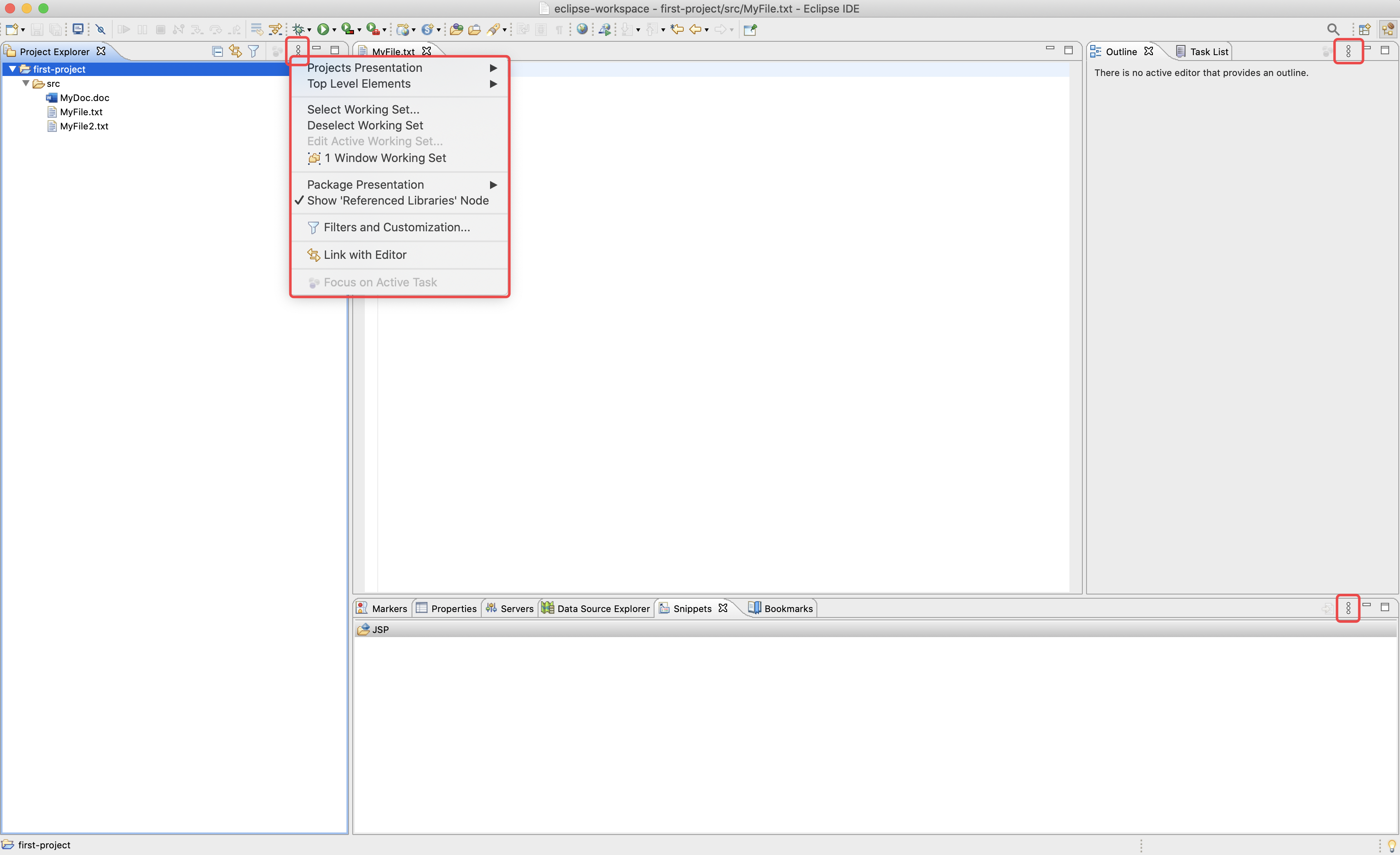Expand Package Presentation submenu arrow

493,185
